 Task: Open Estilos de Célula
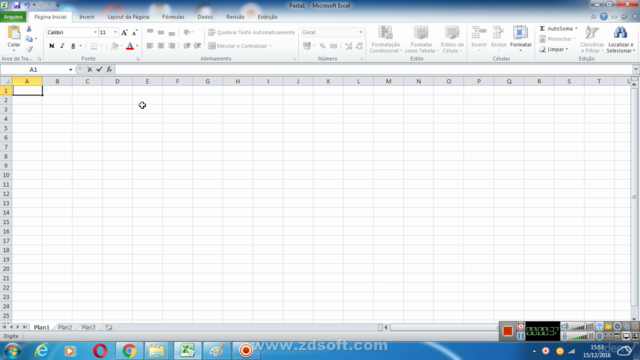tap(452, 39)
